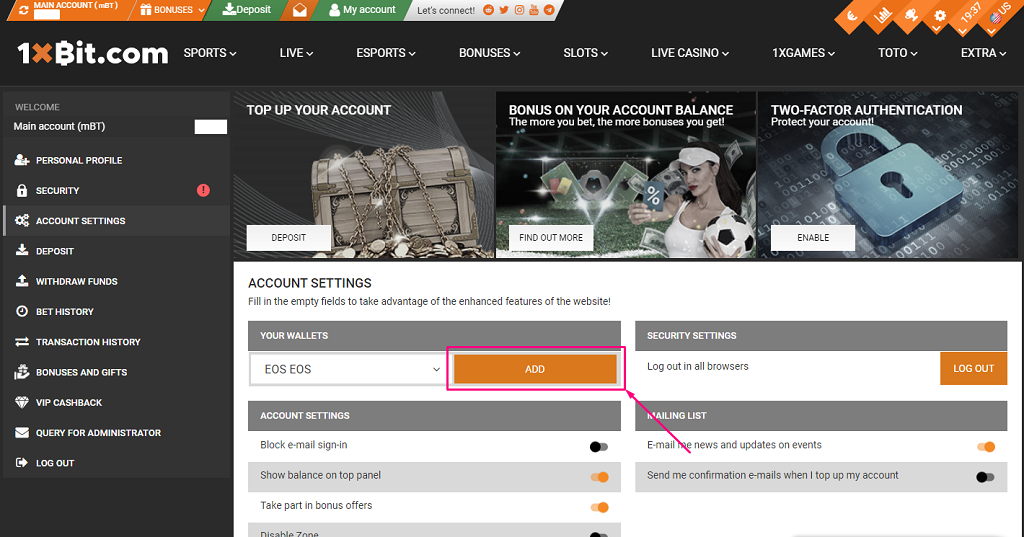Screen dimensions: 1024x537
Task: Click the FIND OUT MORE banner button
Action: pos(551,238)
